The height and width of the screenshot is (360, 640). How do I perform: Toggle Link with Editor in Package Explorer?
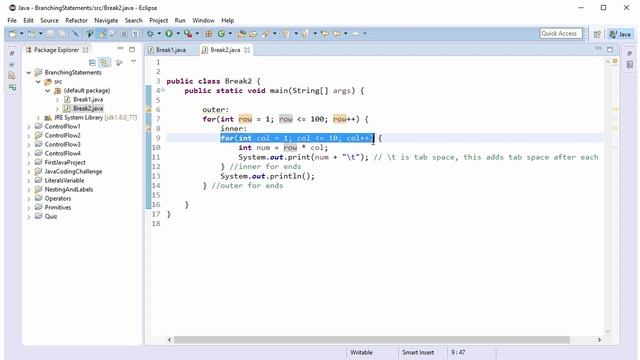[104, 62]
